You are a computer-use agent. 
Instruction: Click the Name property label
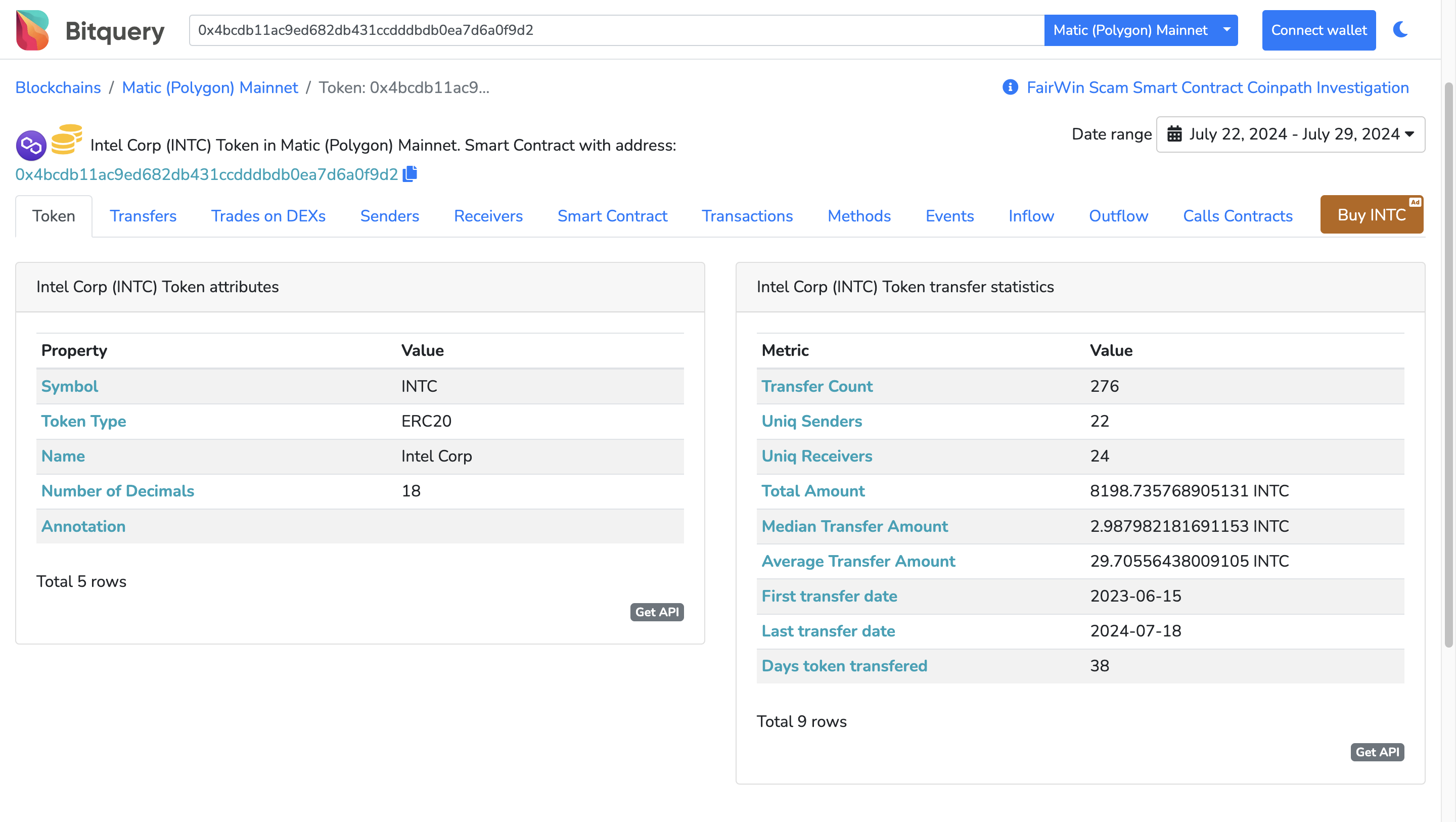pos(63,455)
